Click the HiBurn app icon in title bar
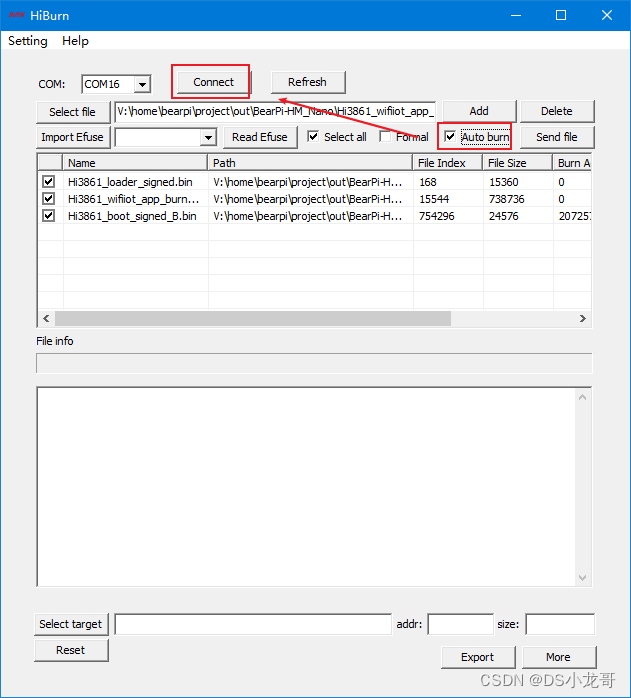Viewport: 631px width, 698px height. pyautogui.click(x=16, y=15)
